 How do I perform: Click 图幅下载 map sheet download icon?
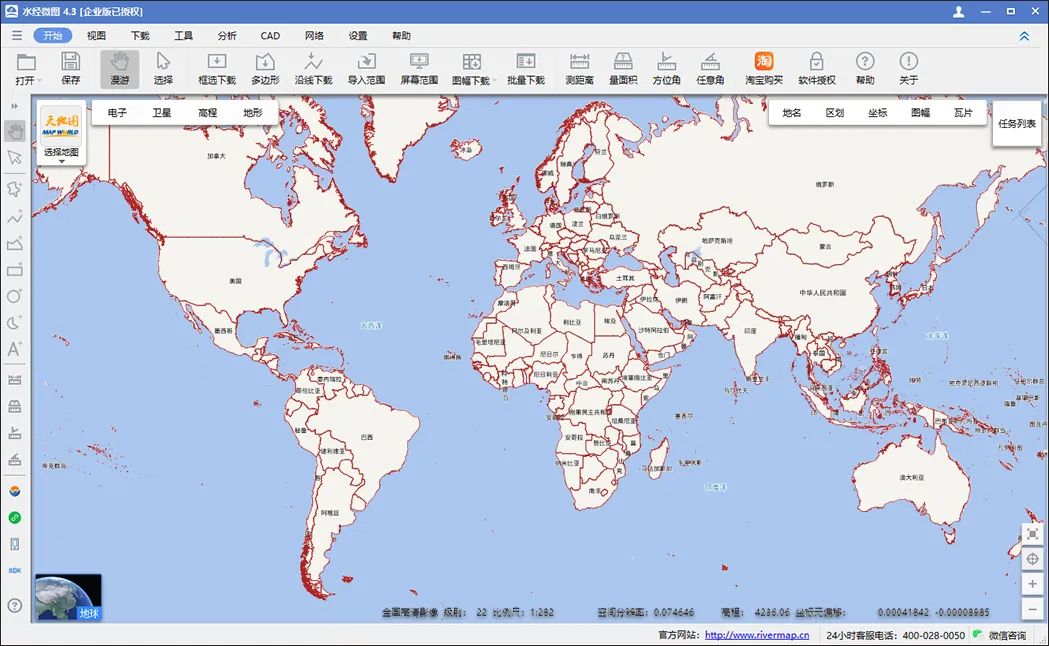click(x=471, y=62)
